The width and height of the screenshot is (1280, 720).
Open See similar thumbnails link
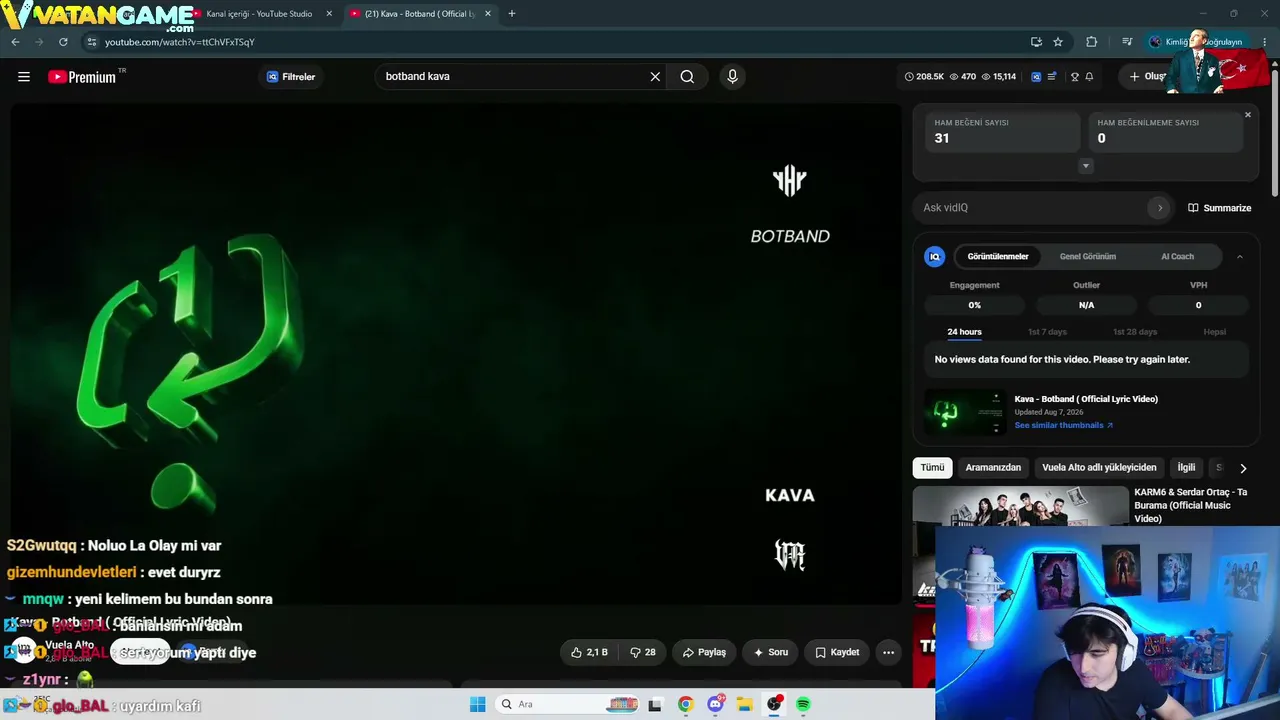(1063, 425)
